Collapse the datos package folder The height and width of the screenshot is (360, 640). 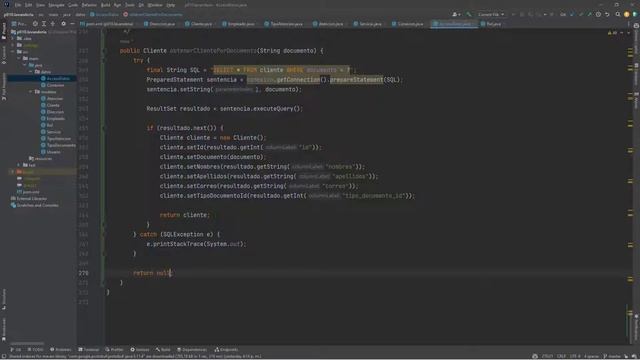pos(31,72)
